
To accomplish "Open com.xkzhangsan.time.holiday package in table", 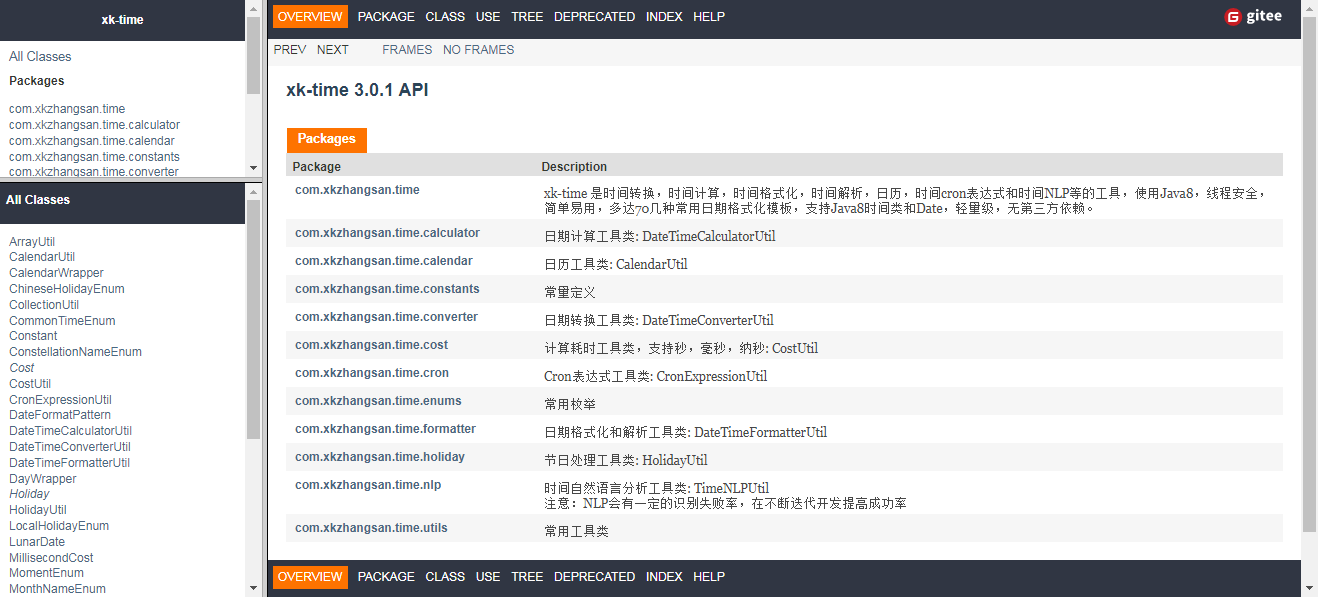I will pyautogui.click(x=380, y=457).
